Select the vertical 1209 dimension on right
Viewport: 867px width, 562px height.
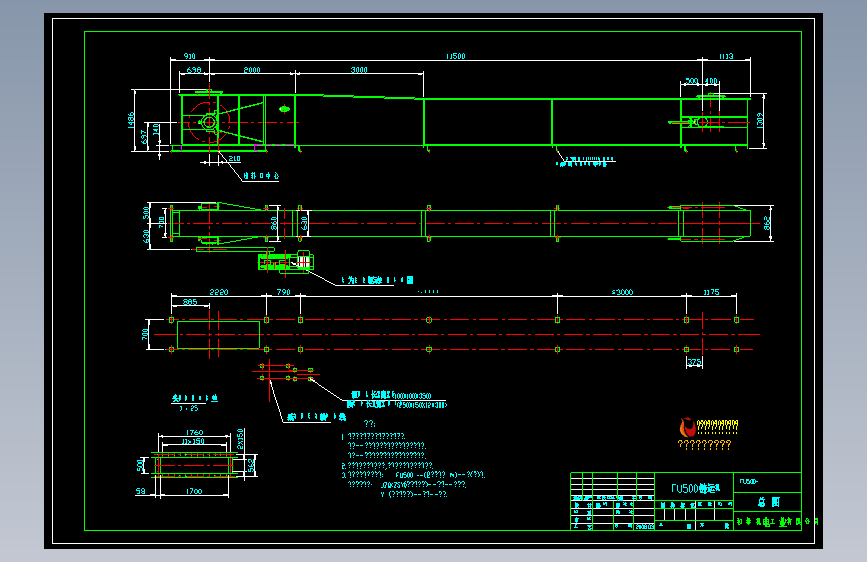click(760, 121)
